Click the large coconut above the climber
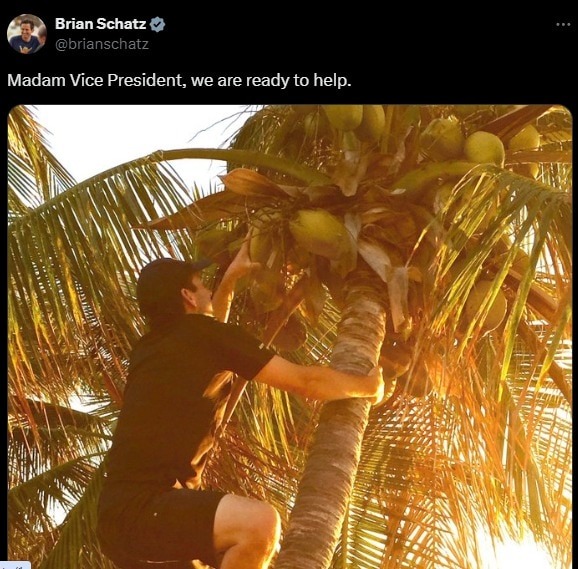578x569 pixels. pos(319,232)
